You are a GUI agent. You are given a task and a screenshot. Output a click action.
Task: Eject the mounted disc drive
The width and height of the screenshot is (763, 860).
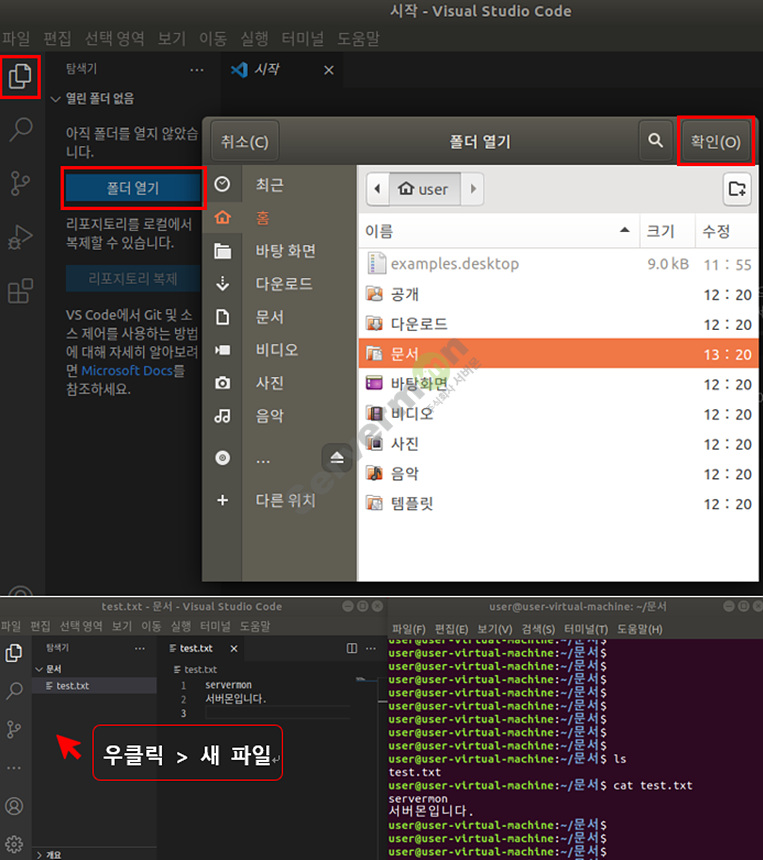[x=337, y=457]
